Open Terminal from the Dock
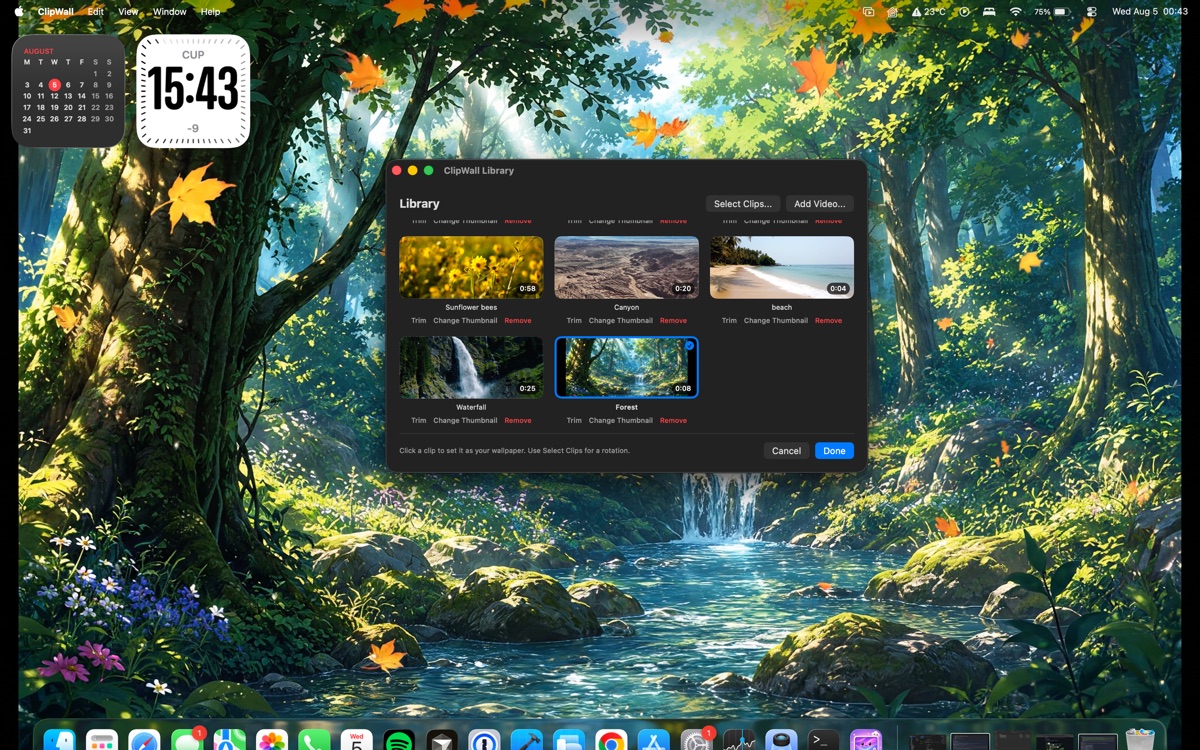1200x750 pixels. point(823,740)
